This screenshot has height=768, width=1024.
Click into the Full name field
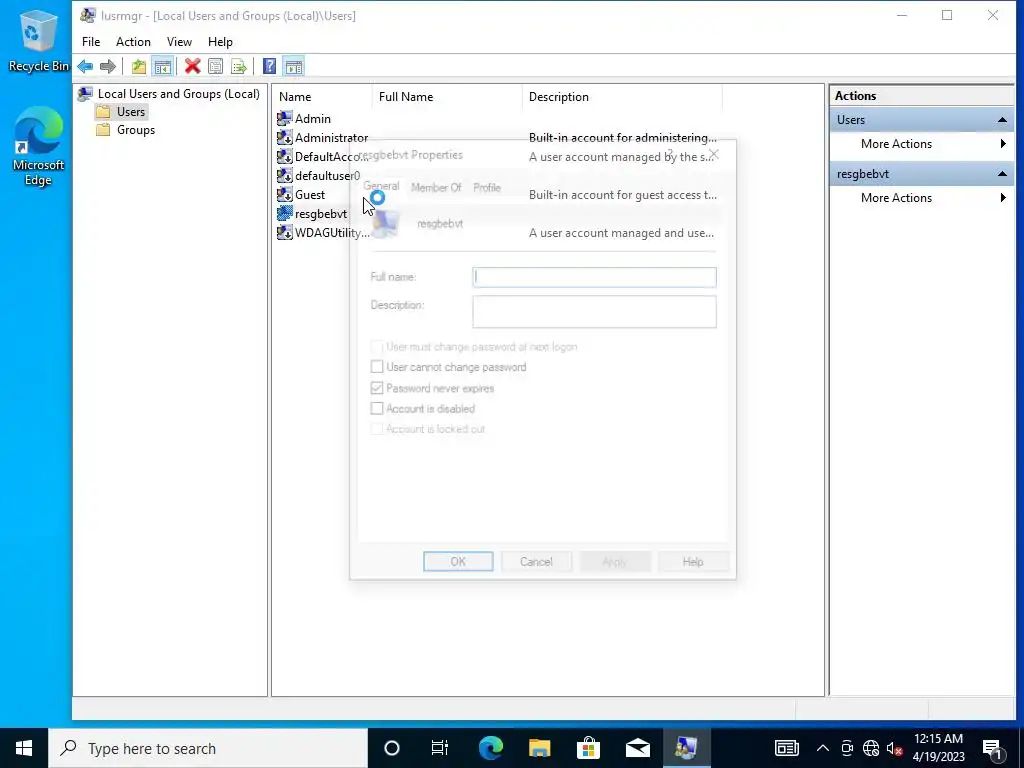(x=594, y=277)
